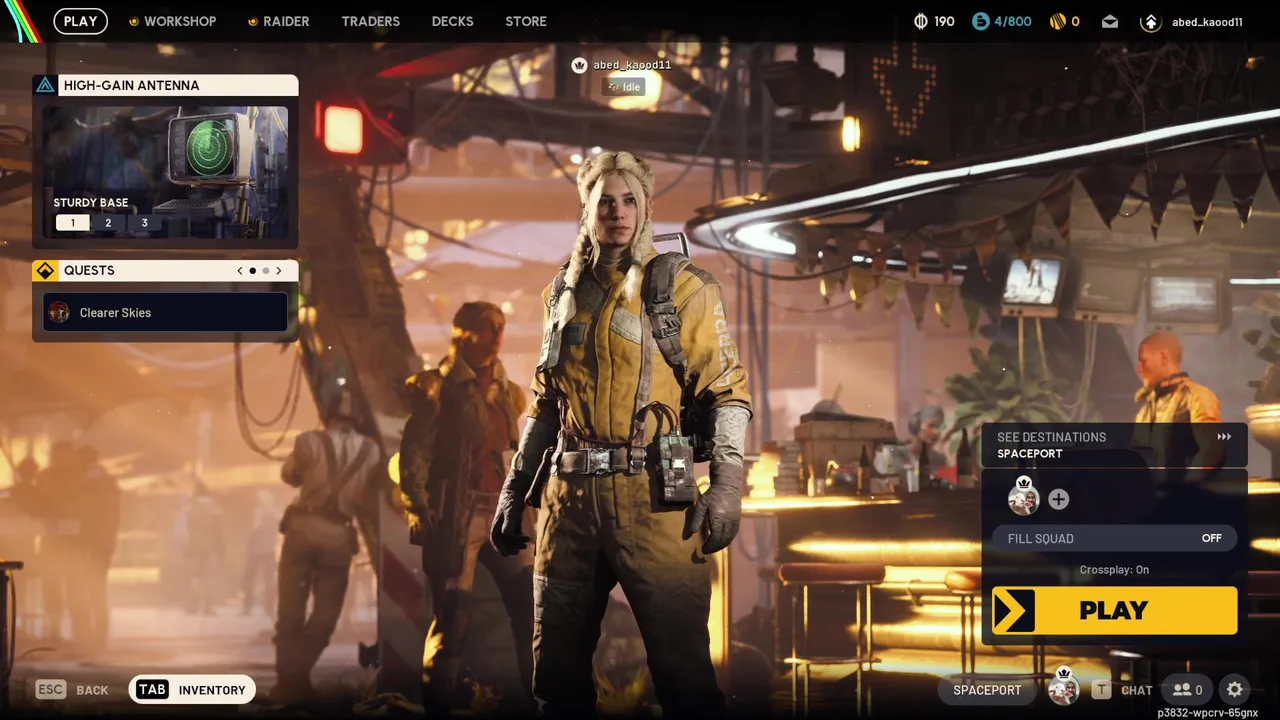Go to previous quest page arrow
Viewport: 1280px width, 720px height.
(x=240, y=271)
